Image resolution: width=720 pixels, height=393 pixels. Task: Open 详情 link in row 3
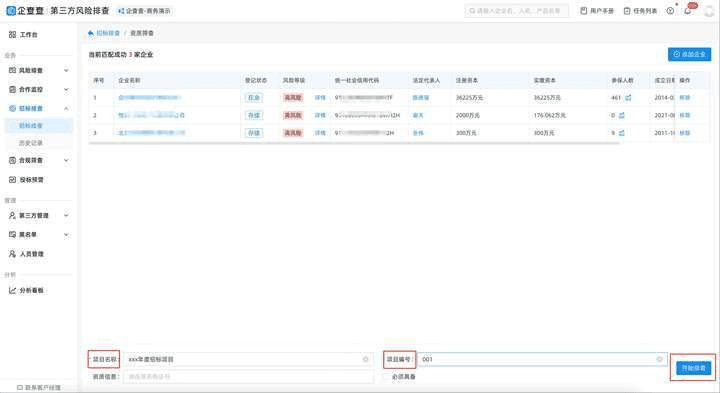[x=320, y=133]
